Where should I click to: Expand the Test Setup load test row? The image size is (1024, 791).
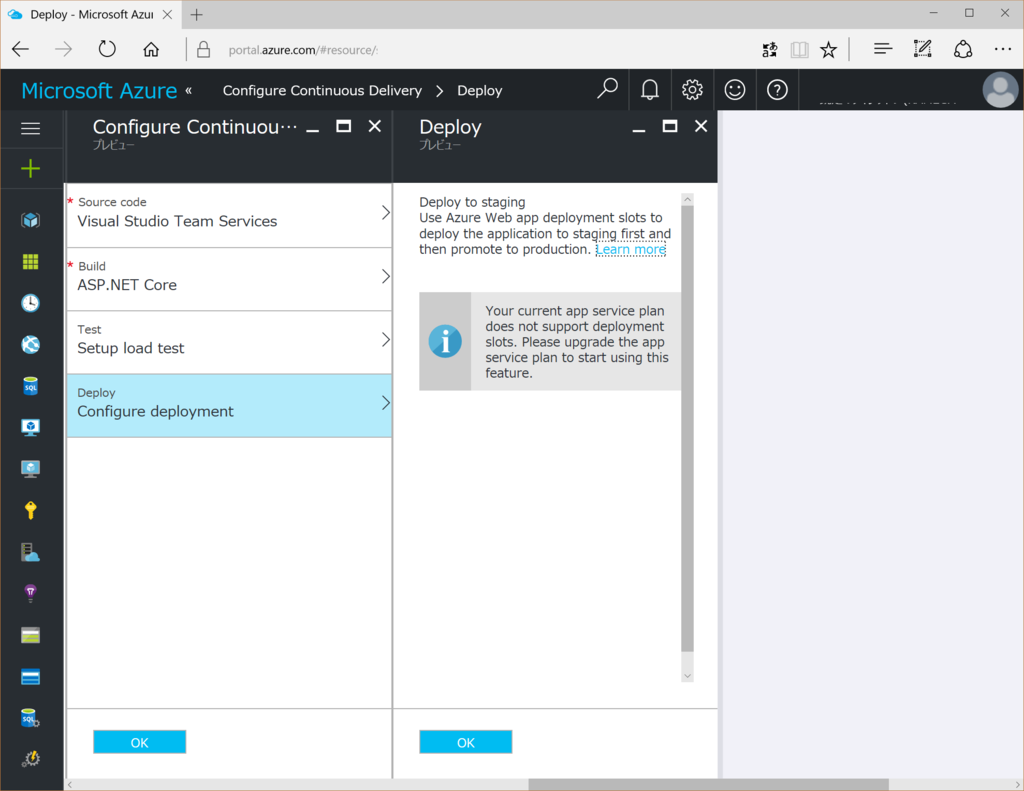(x=229, y=342)
